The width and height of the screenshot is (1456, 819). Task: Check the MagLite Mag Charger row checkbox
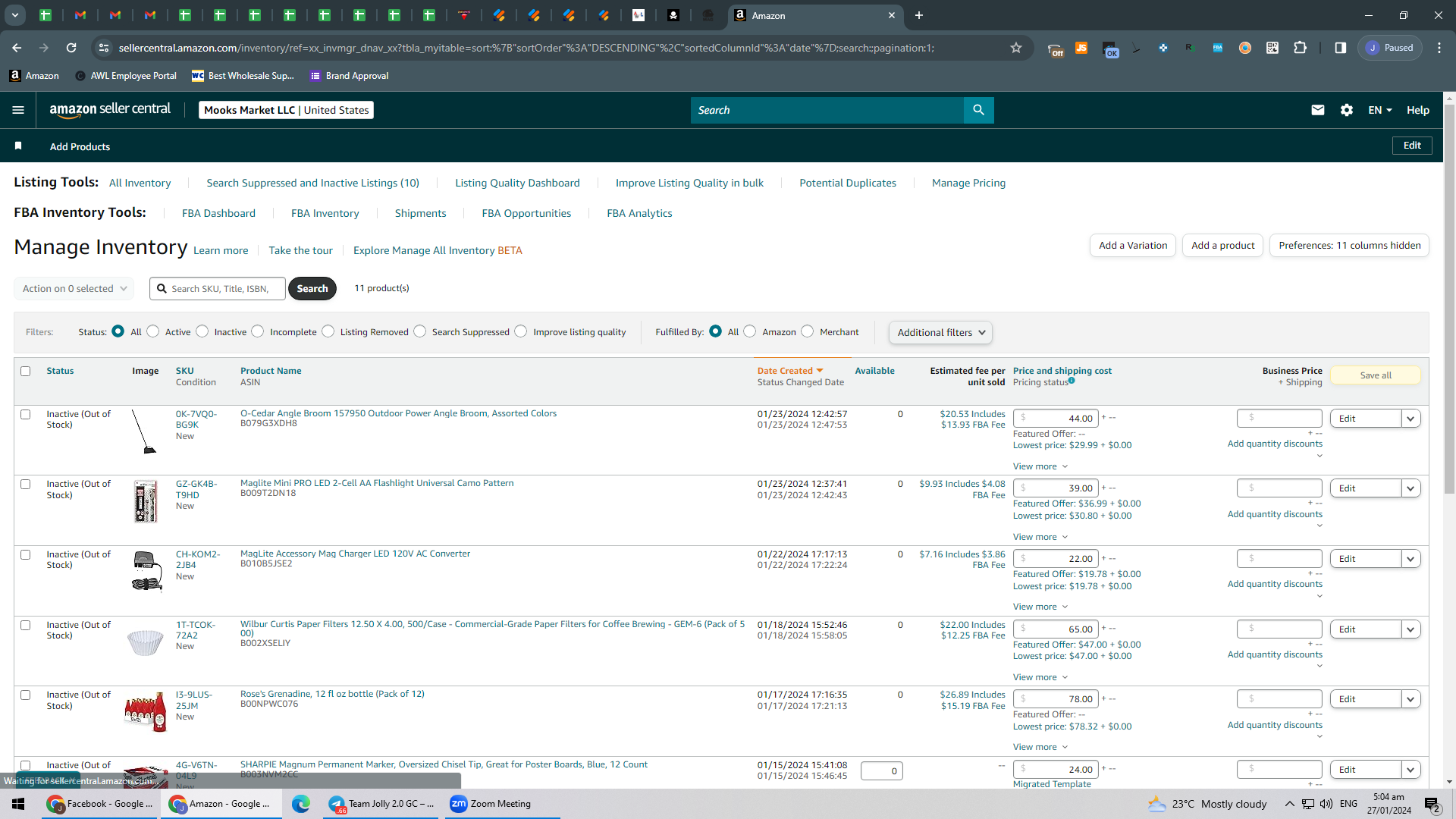[x=26, y=554]
